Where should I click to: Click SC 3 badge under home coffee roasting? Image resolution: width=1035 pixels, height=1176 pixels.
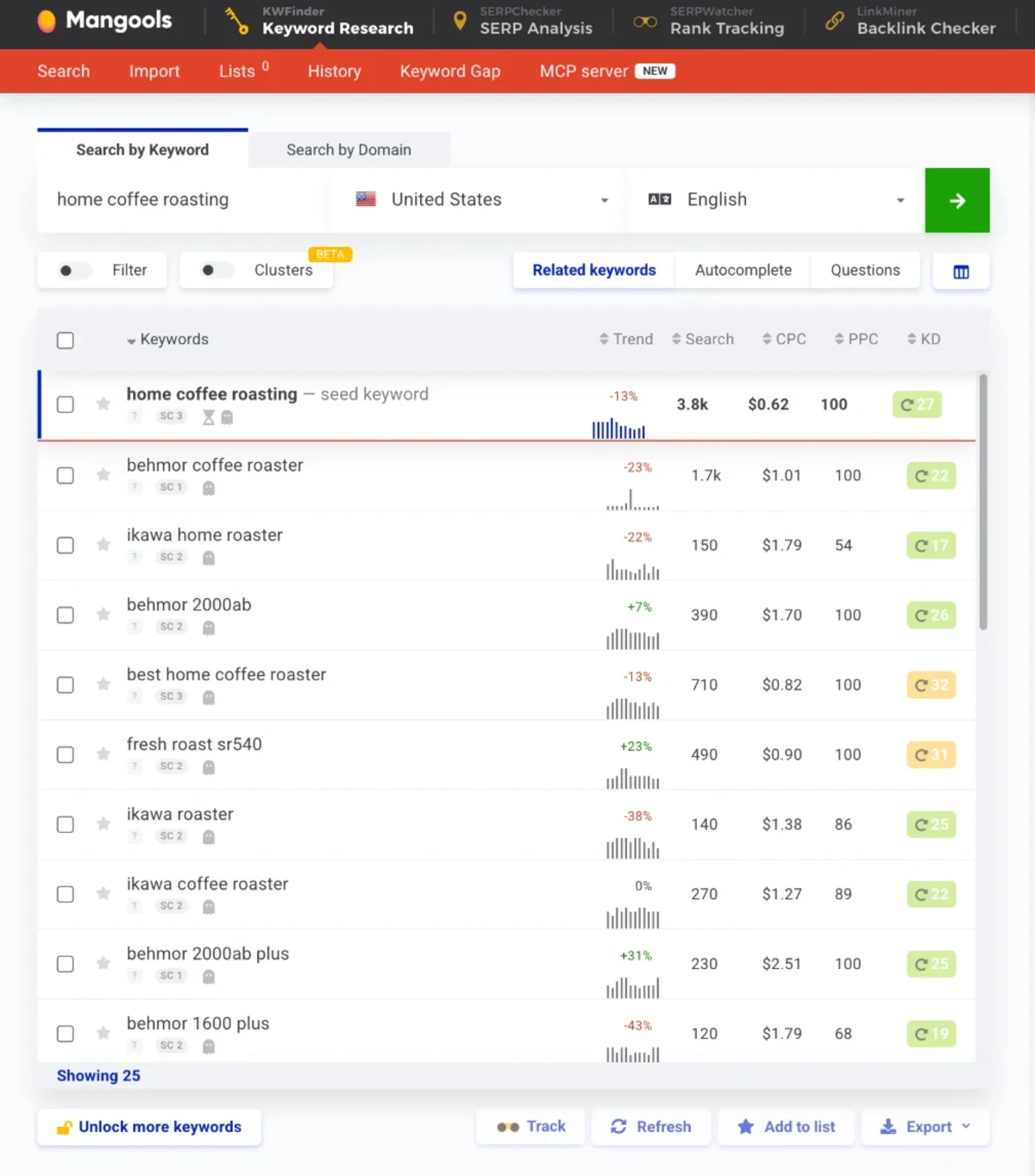click(171, 416)
